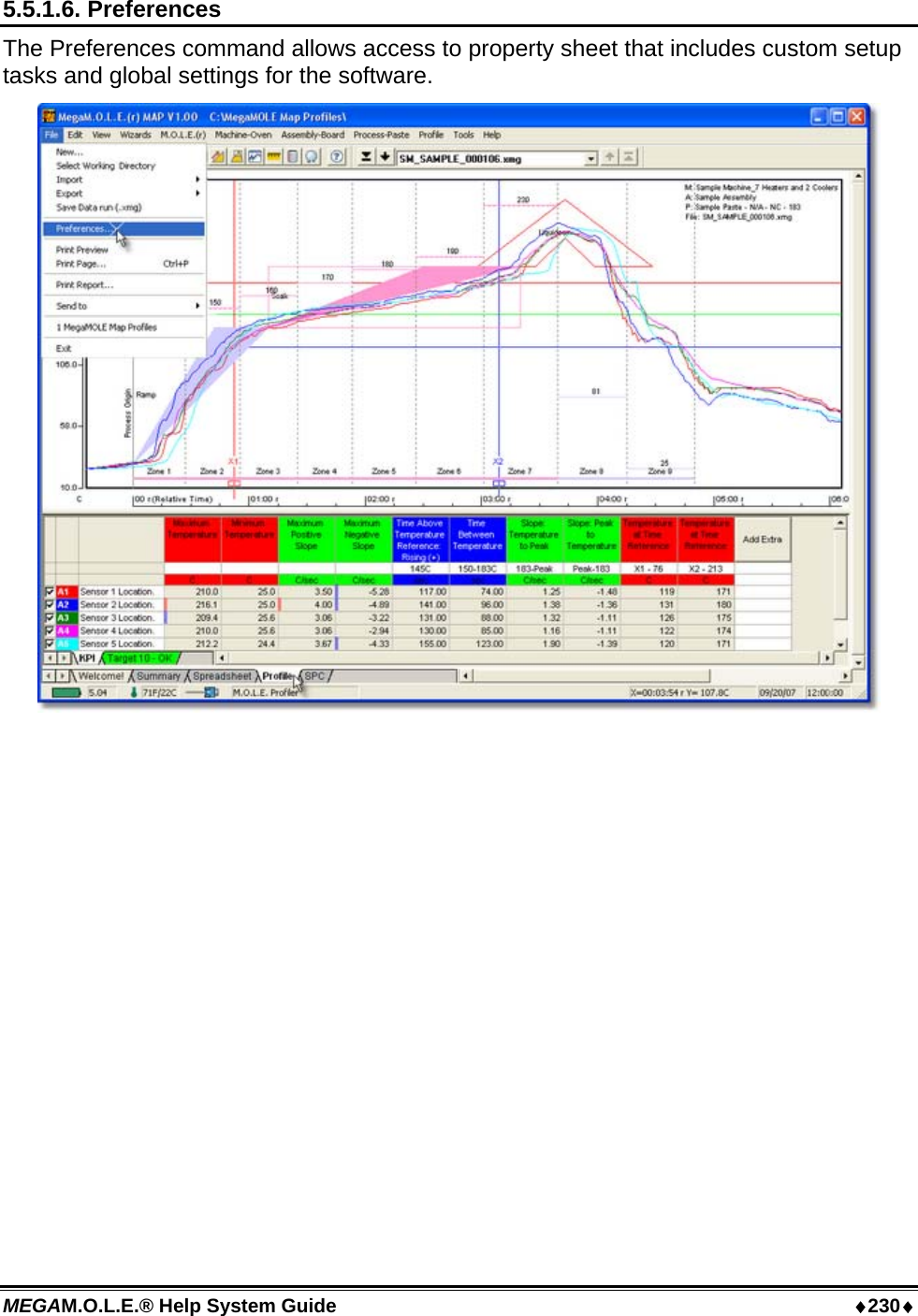Click Select Working Directory menu entry
The image size is (918, 1316).
(106, 166)
